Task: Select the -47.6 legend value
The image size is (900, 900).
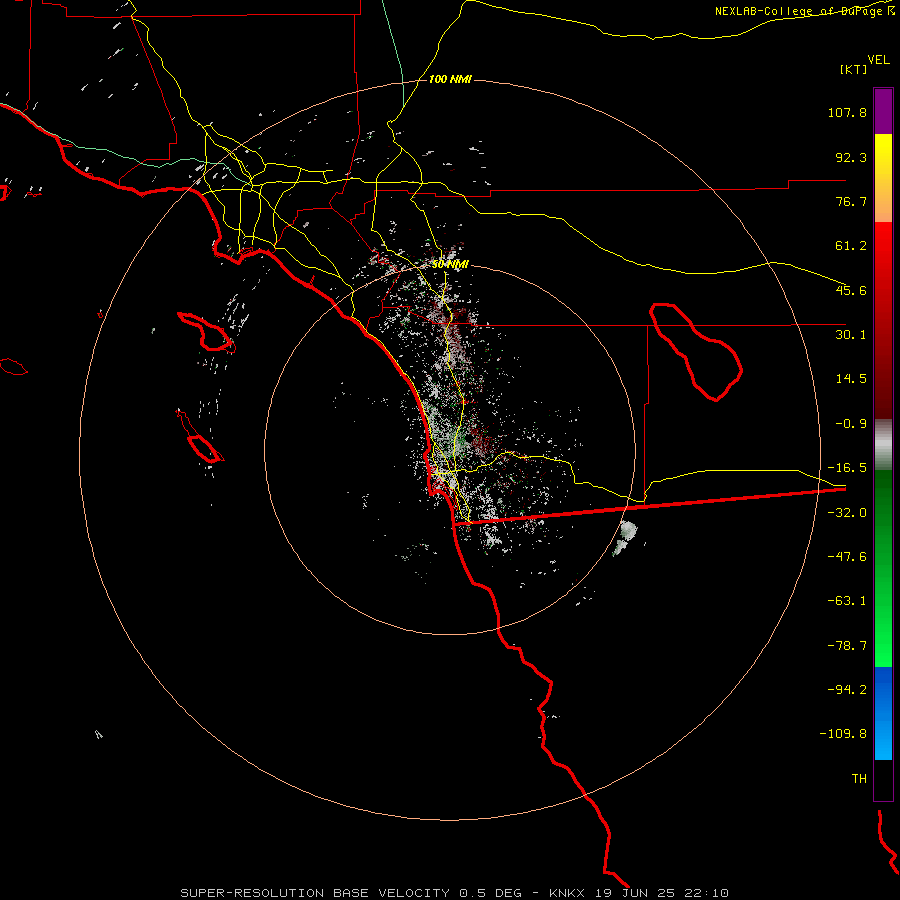Action: tap(847, 557)
